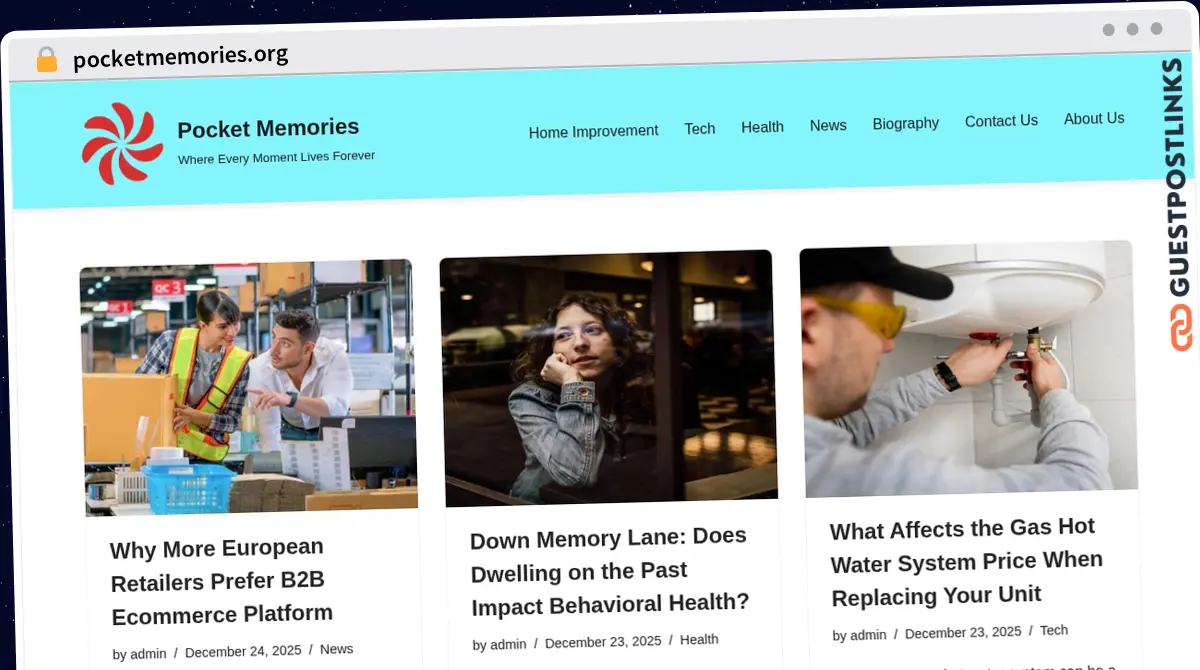Click the Health tag under Memory Lane post
Viewport: 1200px width, 670px height.
699,640
